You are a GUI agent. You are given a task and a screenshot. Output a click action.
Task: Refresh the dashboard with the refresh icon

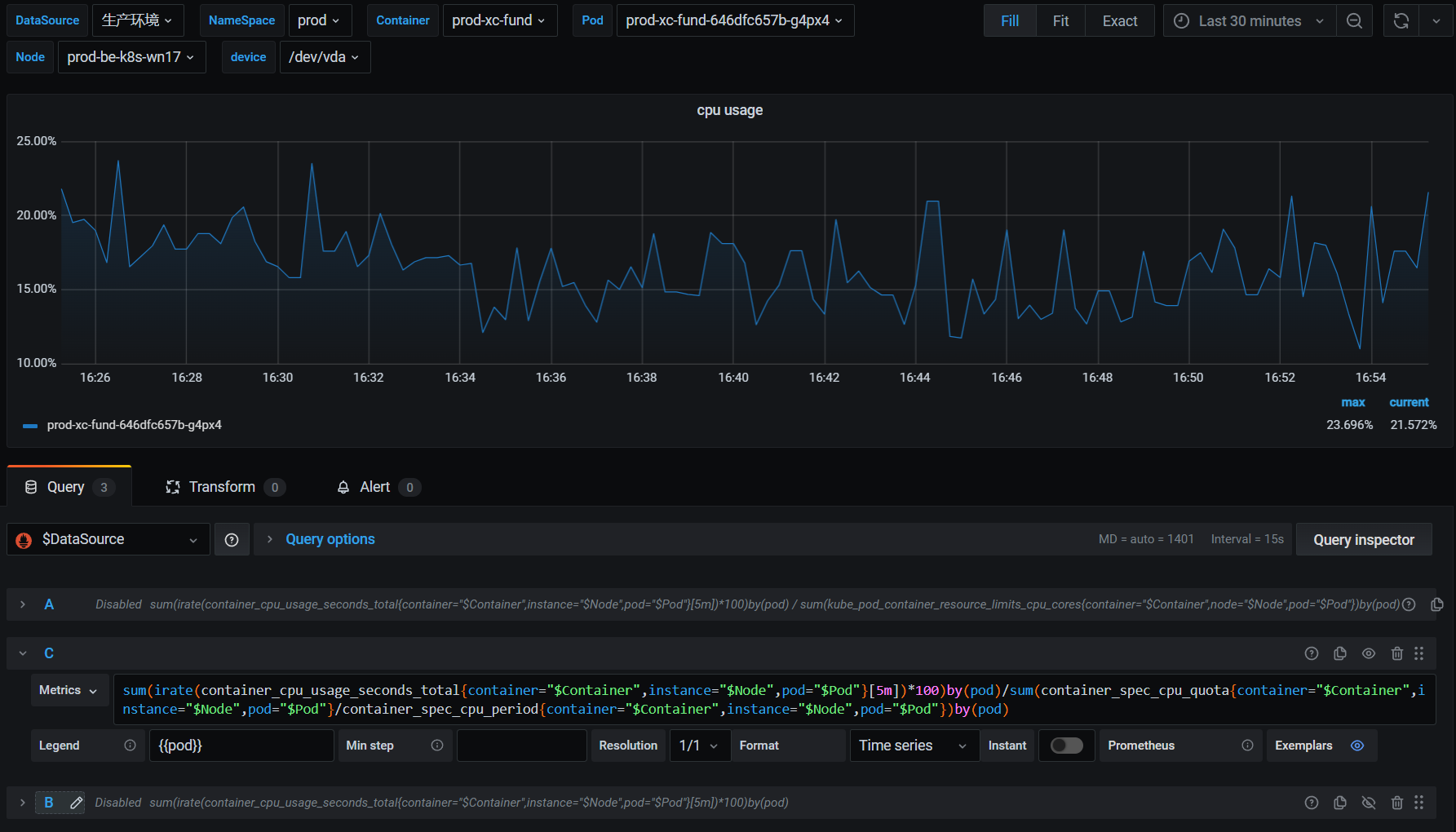[1401, 21]
